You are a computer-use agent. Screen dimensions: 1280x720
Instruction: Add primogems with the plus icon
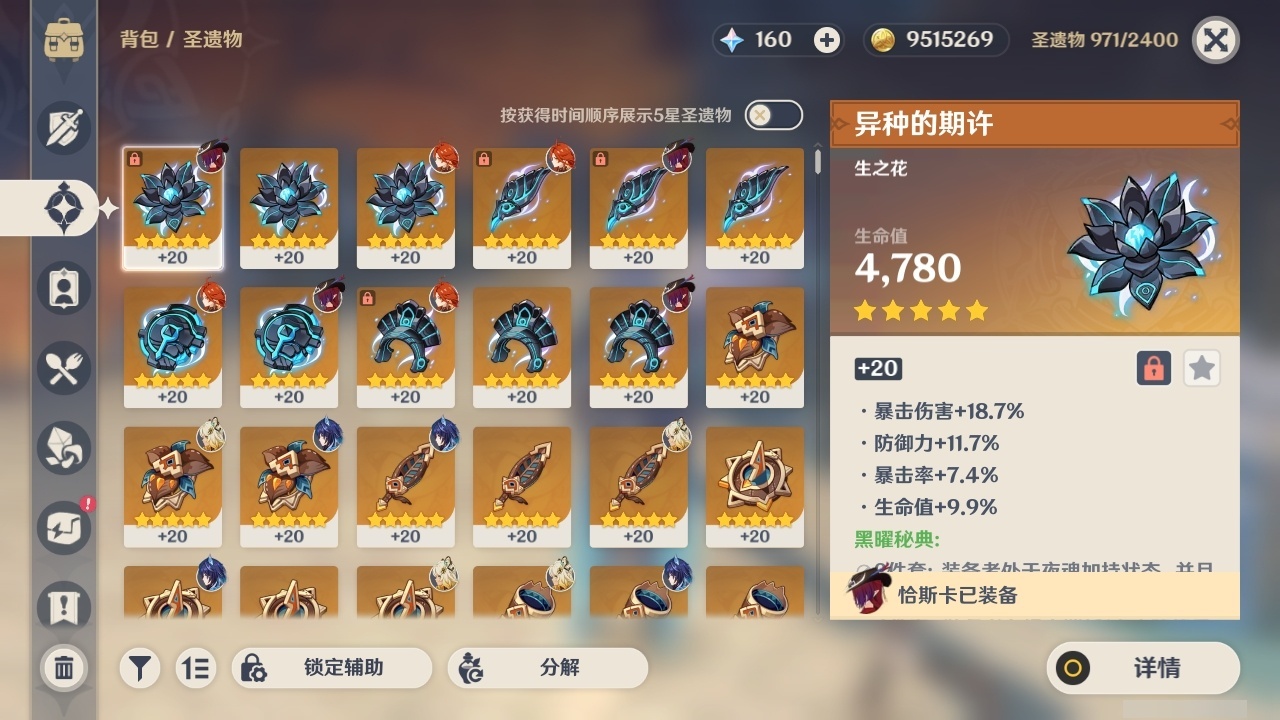[827, 40]
